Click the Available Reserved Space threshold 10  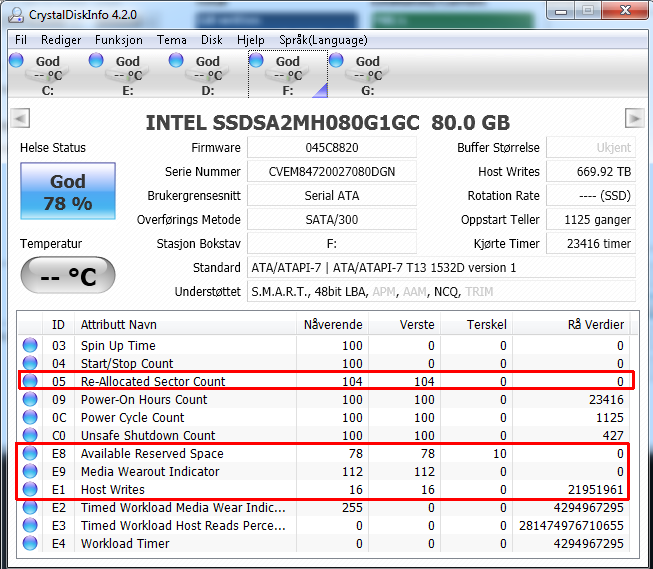pos(500,453)
